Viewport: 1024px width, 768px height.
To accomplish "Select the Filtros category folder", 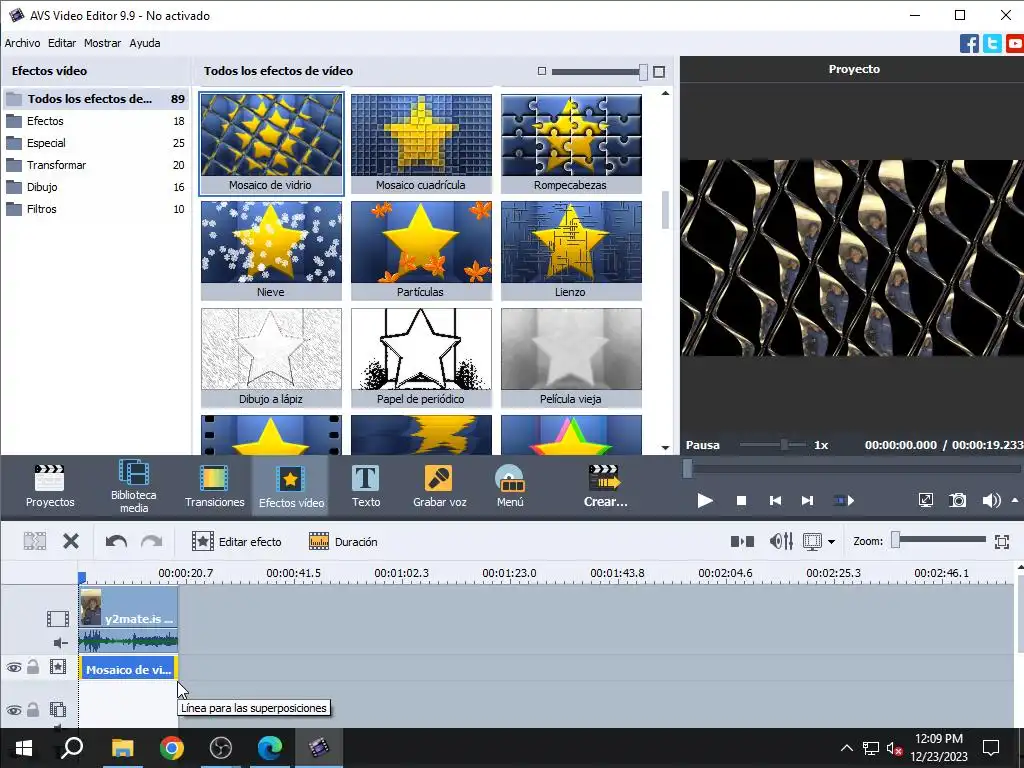I will pyautogui.click(x=95, y=209).
